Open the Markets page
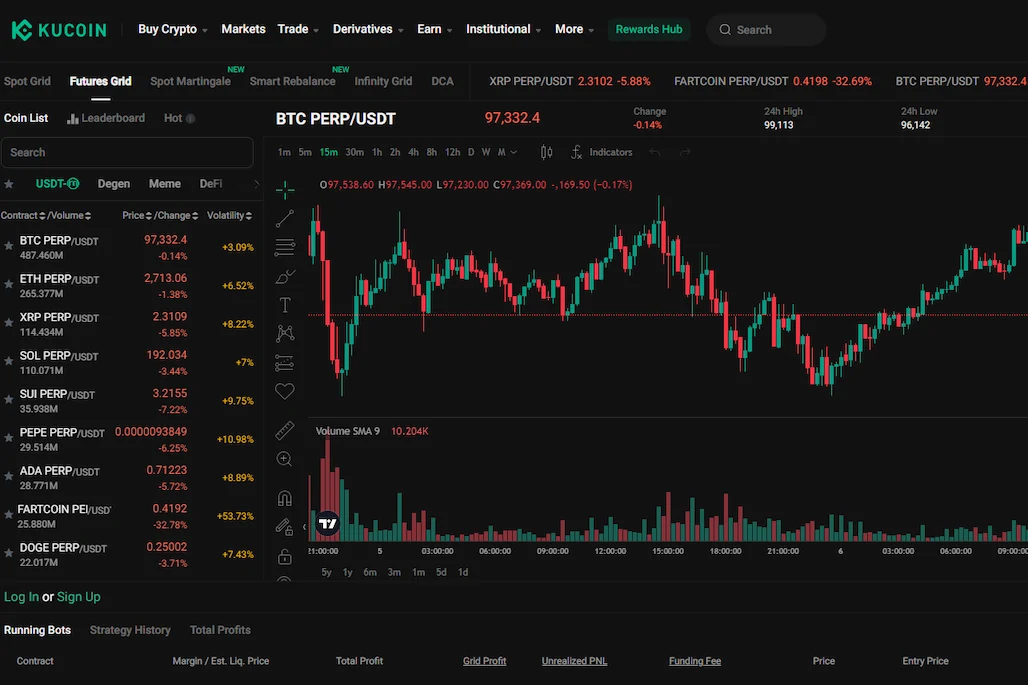 click(x=243, y=29)
